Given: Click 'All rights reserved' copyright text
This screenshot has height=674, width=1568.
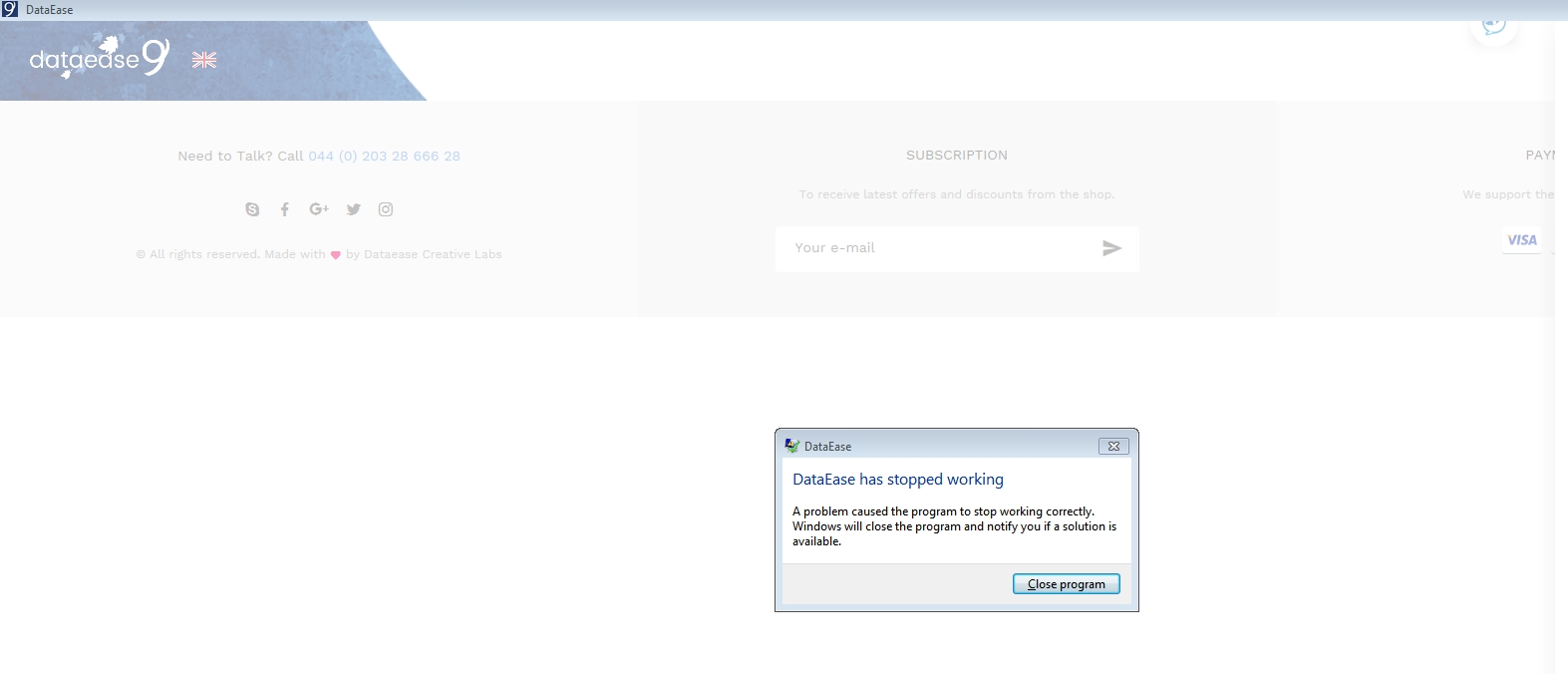Looking at the screenshot, I should click(x=319, y=254).
